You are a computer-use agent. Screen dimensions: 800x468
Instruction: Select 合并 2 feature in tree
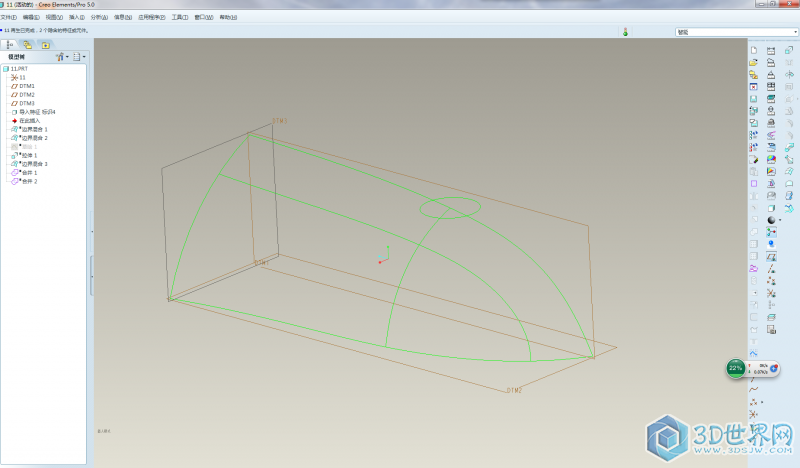tap(24, 181)
